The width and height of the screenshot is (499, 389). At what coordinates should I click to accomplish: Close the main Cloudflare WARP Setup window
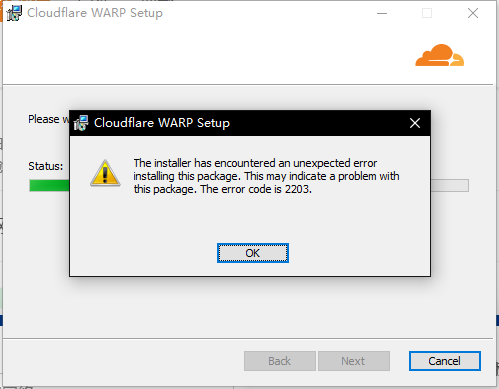point(473,13)
